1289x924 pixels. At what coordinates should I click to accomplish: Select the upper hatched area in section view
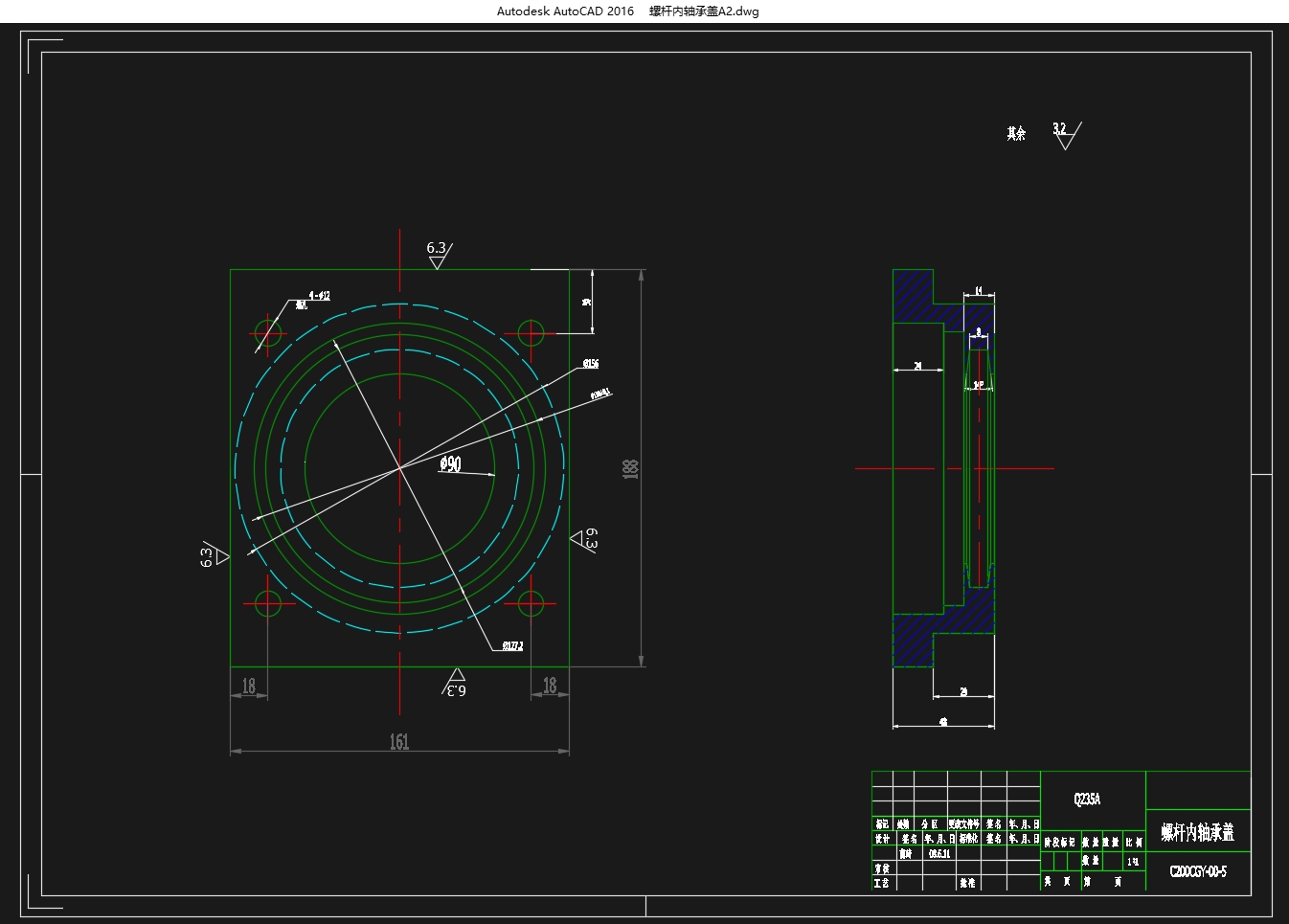[914, 297]
